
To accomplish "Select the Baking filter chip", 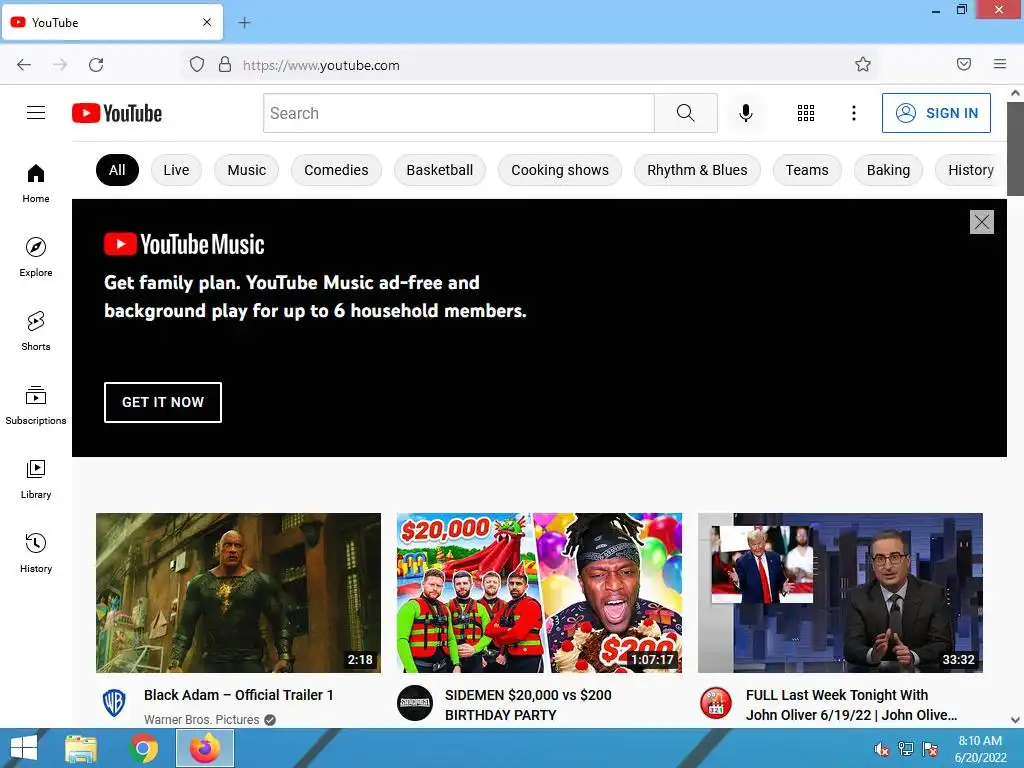I will (888, 170).
